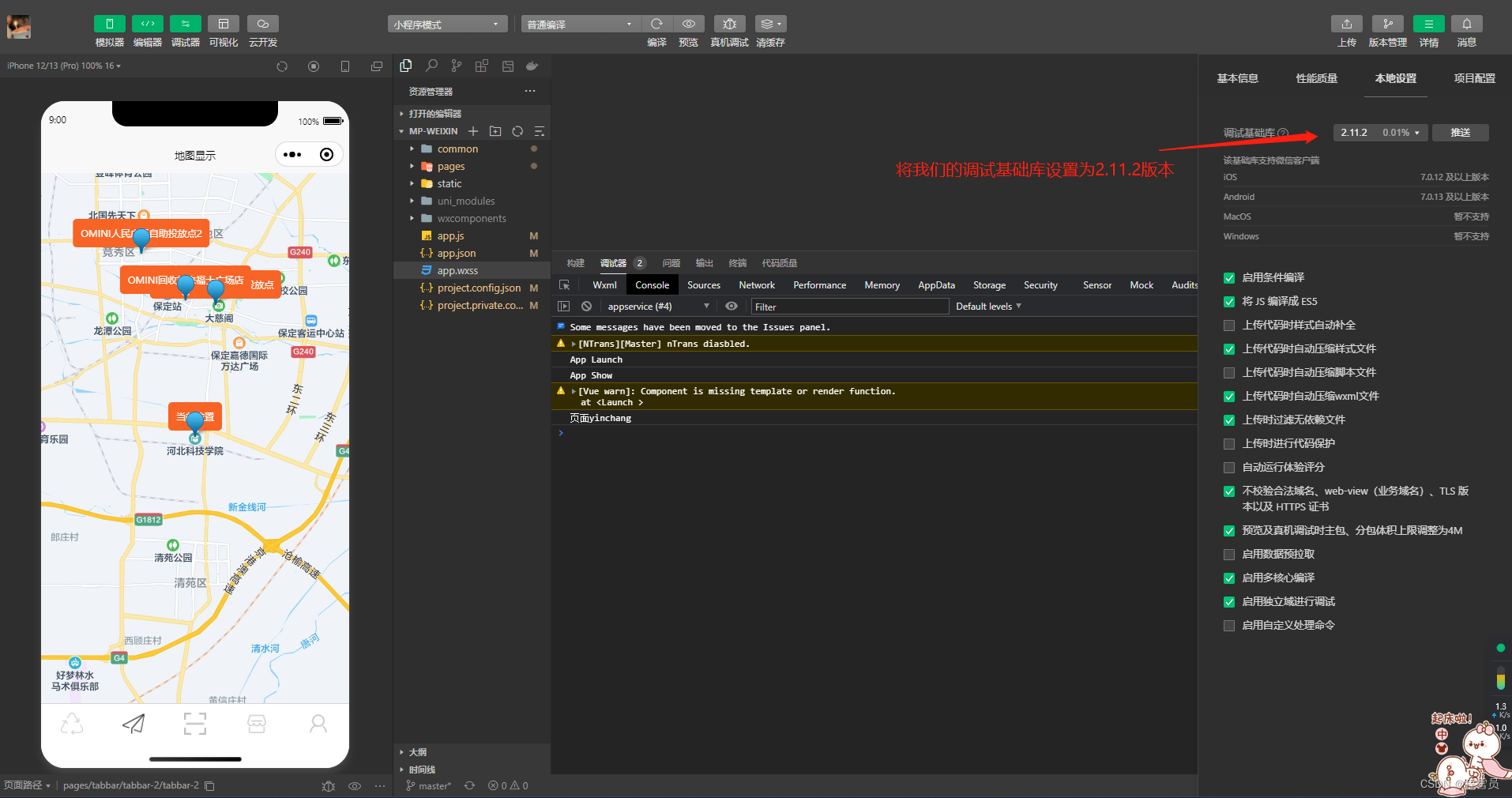Screen dimensions: 1512x798
Task: Tap the paper plane icon in tabbar
Action: (134, 724)
